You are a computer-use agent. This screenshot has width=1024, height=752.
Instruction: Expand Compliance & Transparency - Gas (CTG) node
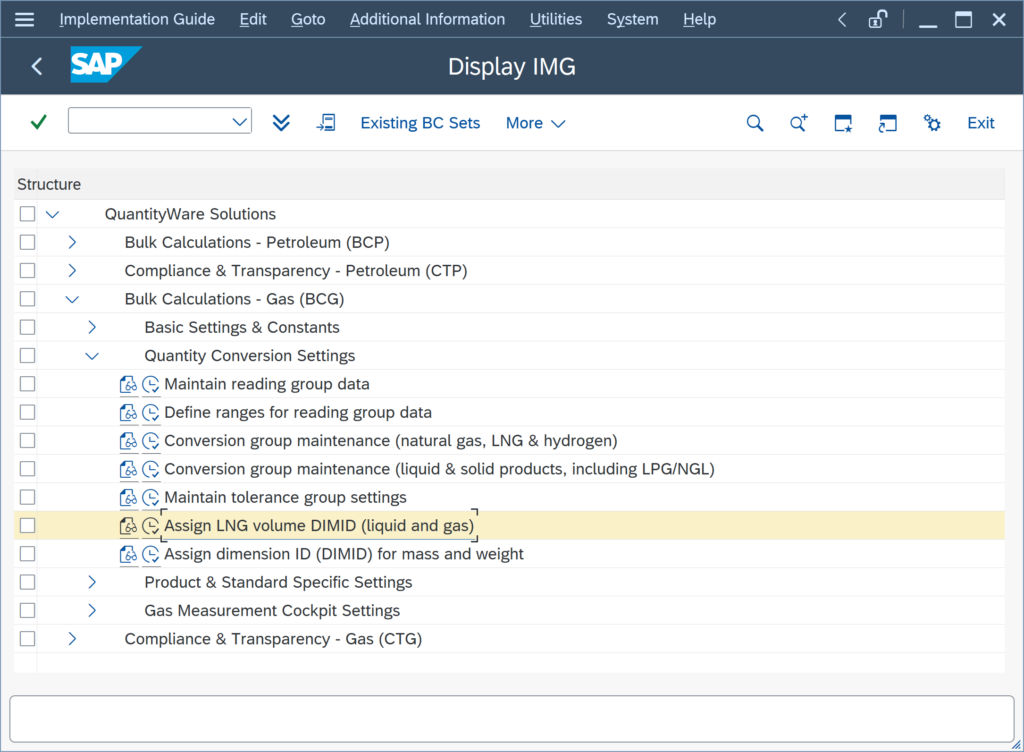click(x=72, y=639)
